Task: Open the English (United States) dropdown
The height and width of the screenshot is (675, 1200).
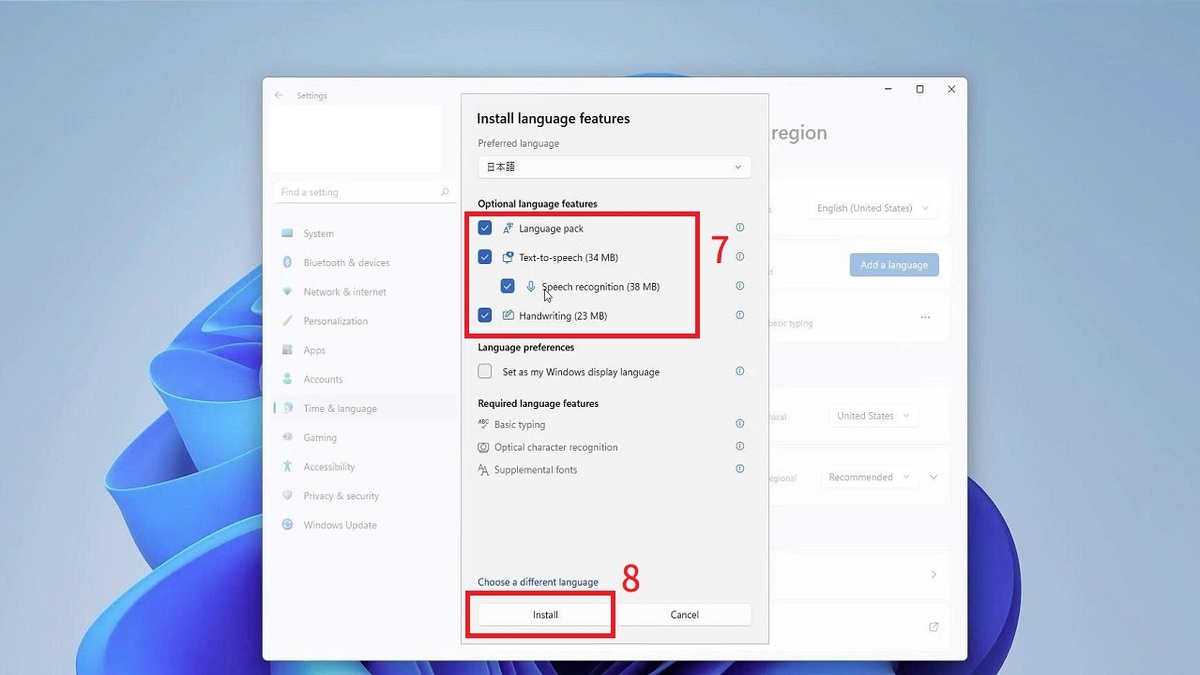Action: click(x=872, y=208)
